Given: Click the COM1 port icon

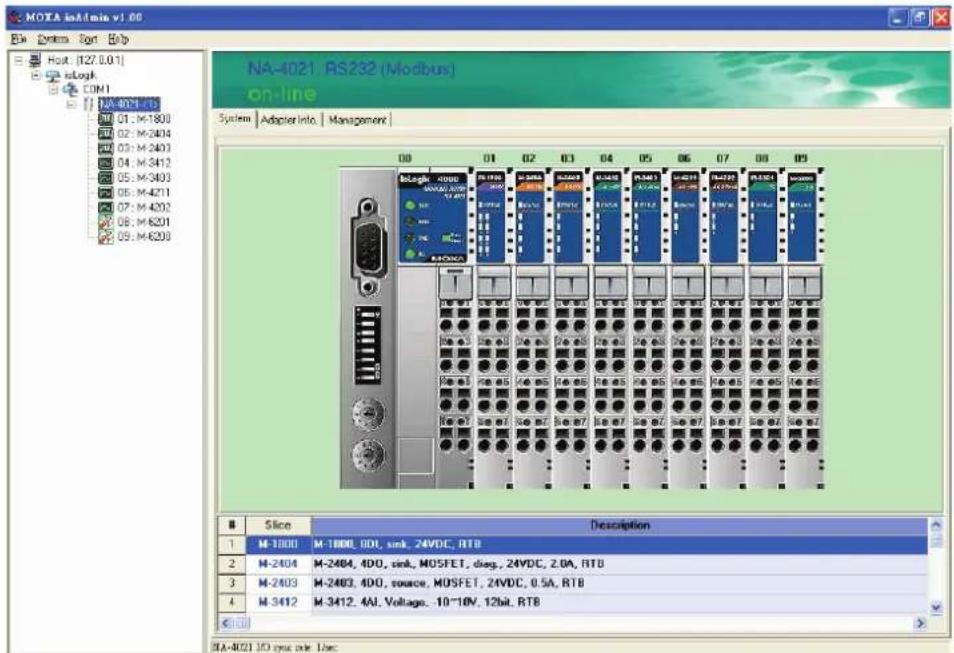Looking at the screenshot, I should tap(71, 89).
